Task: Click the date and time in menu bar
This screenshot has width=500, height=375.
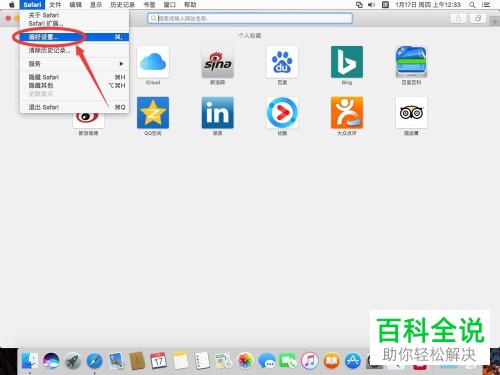Action: pyautogui.click(x=428, y=5)
